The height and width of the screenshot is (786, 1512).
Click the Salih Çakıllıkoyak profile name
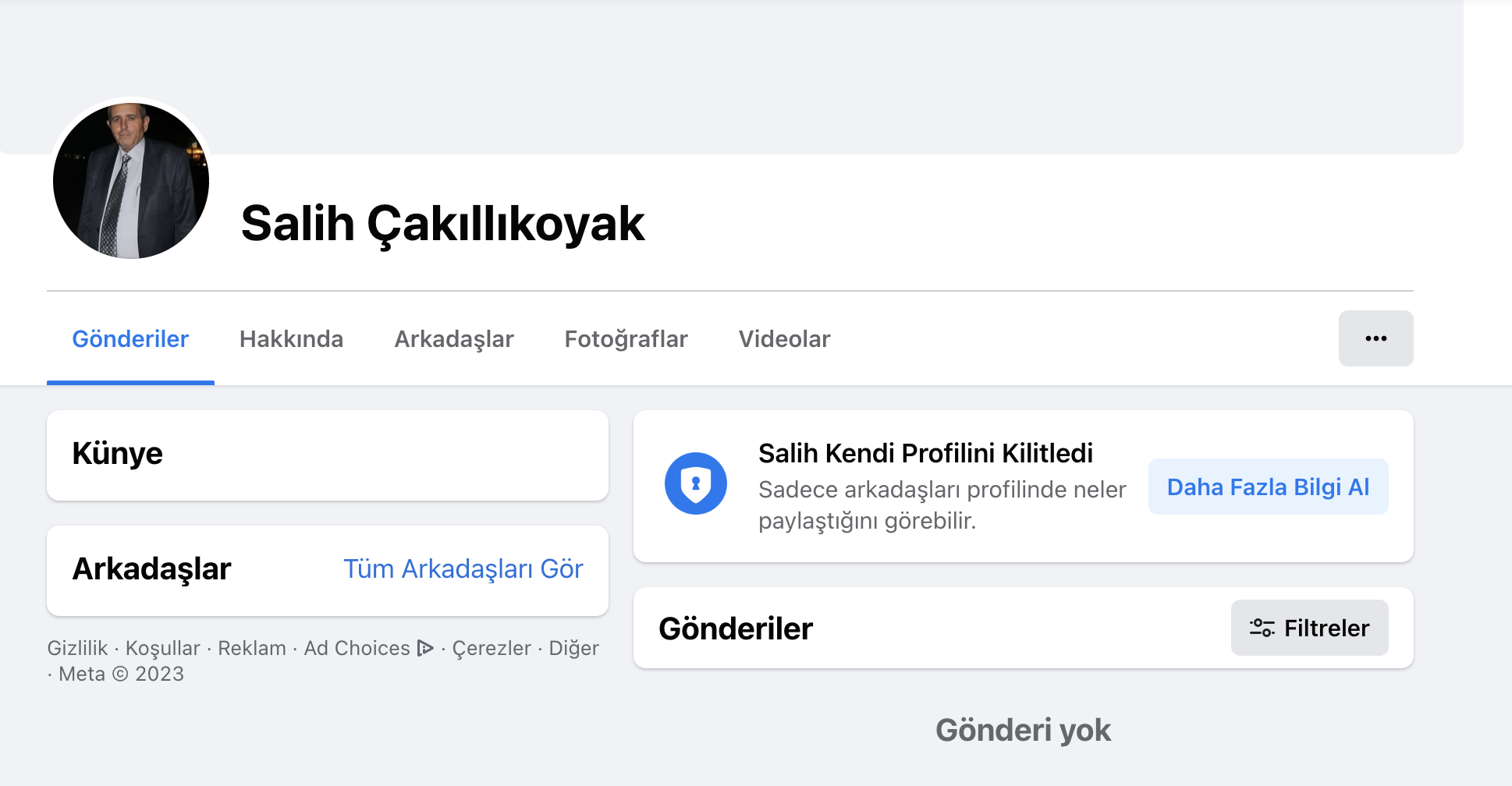click(x=442, y=224)
